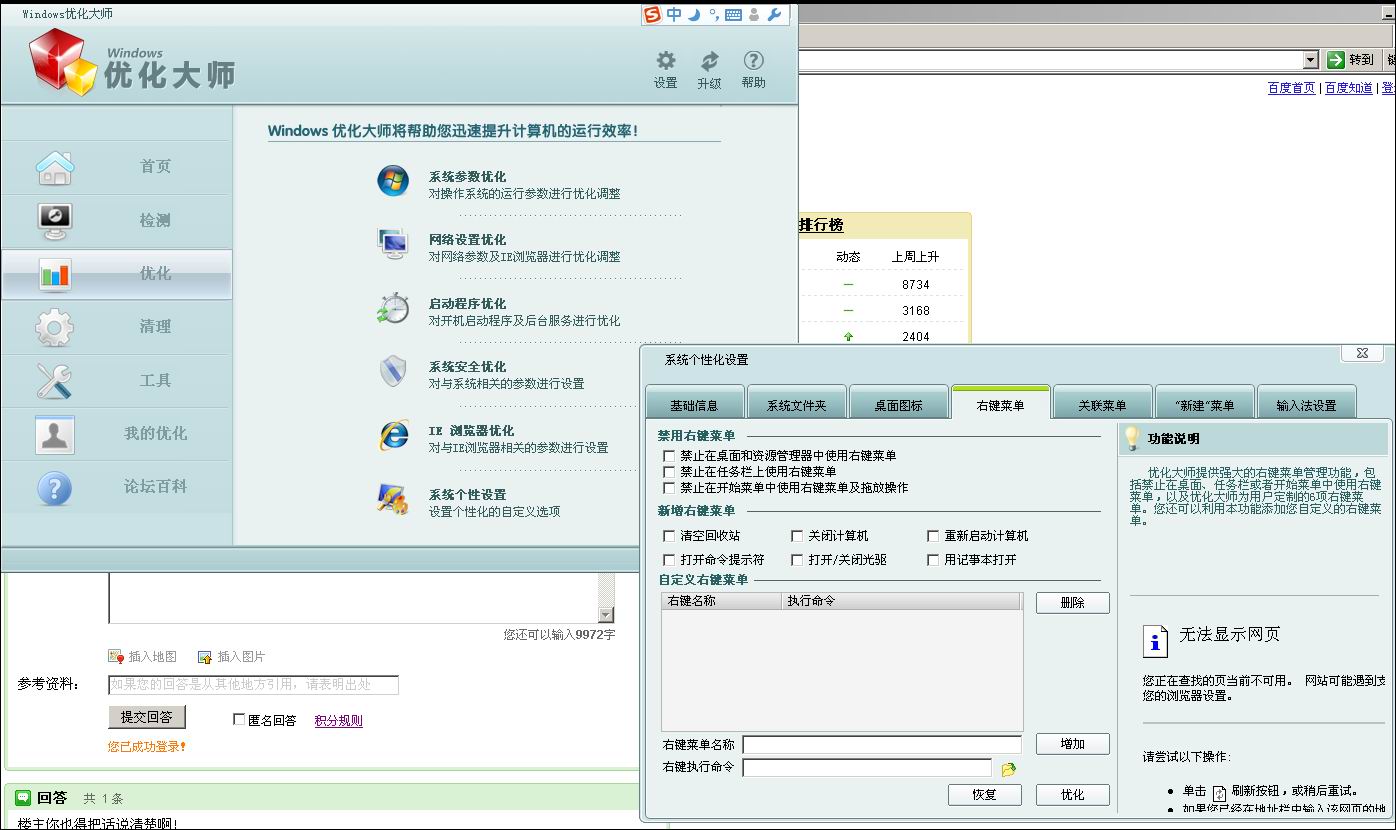Open the 帮助 question mark icon
The height and width of the screenshot is (830, 1396).
(754, 61)
